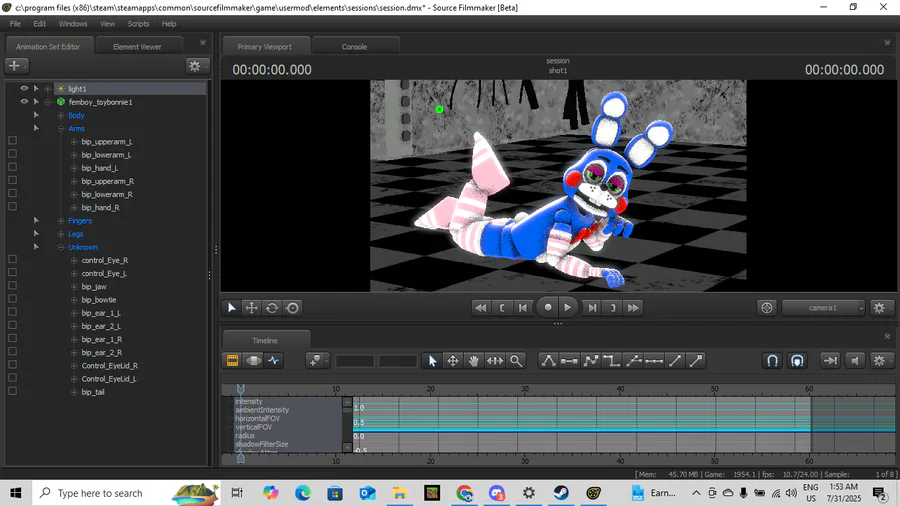Select the Clip Editor timeline mode icon
900x506 pixels.
click(x=232, y=360)
